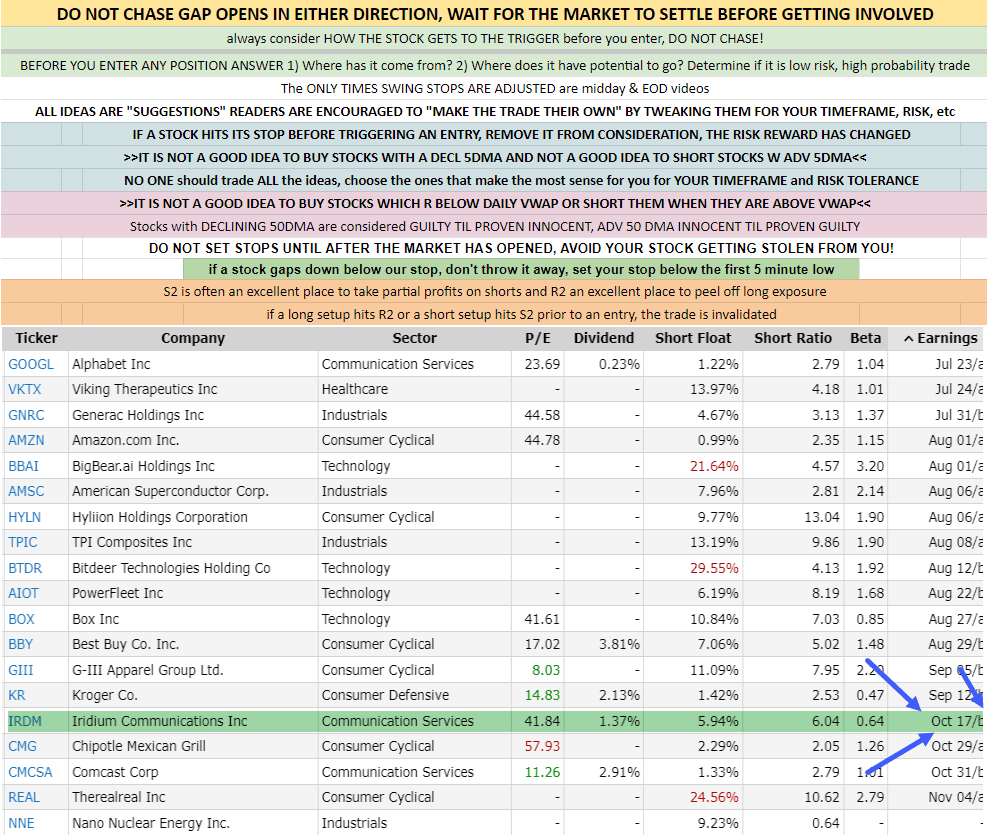Select the Dividend column header
Screen dimensions: 988x835
pos(605,338)
